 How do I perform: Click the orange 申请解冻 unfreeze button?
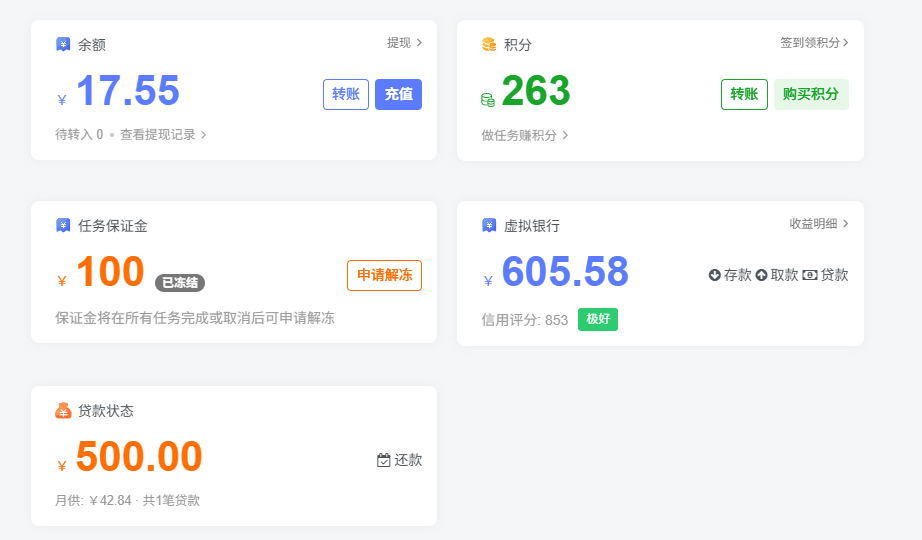384,275
